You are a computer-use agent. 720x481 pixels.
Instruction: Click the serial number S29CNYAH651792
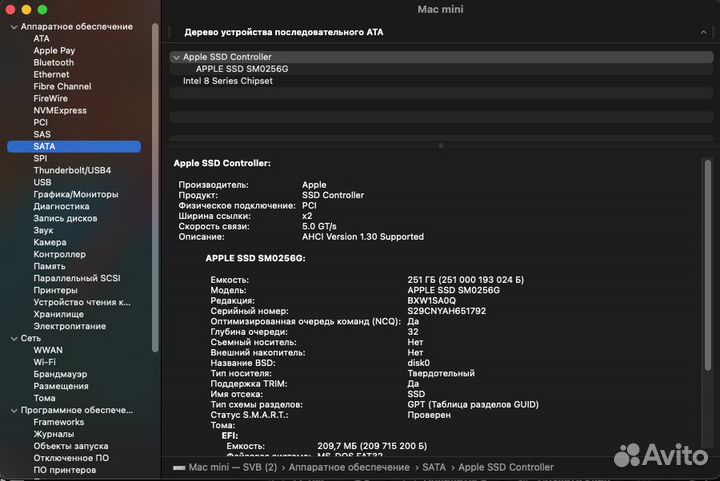click(446, 311)
